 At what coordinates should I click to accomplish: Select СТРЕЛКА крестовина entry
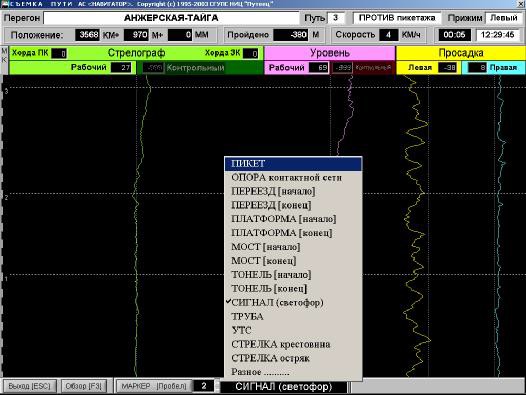tap(293, 344)
